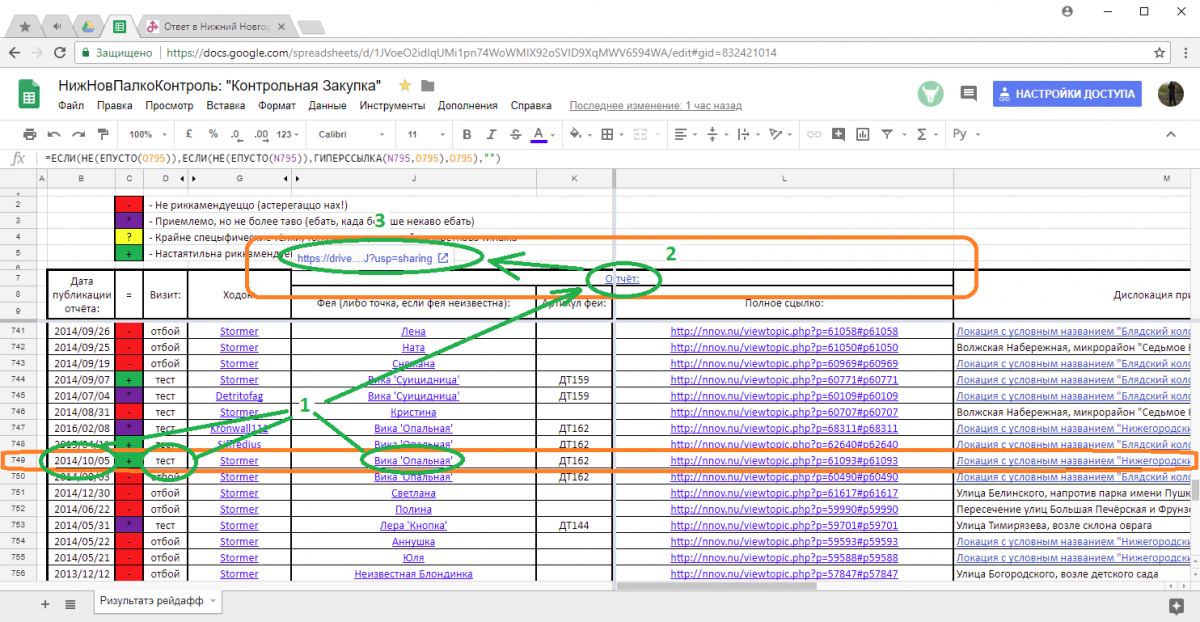
Task: Toggle italic formatting
Action: (491, 134)
